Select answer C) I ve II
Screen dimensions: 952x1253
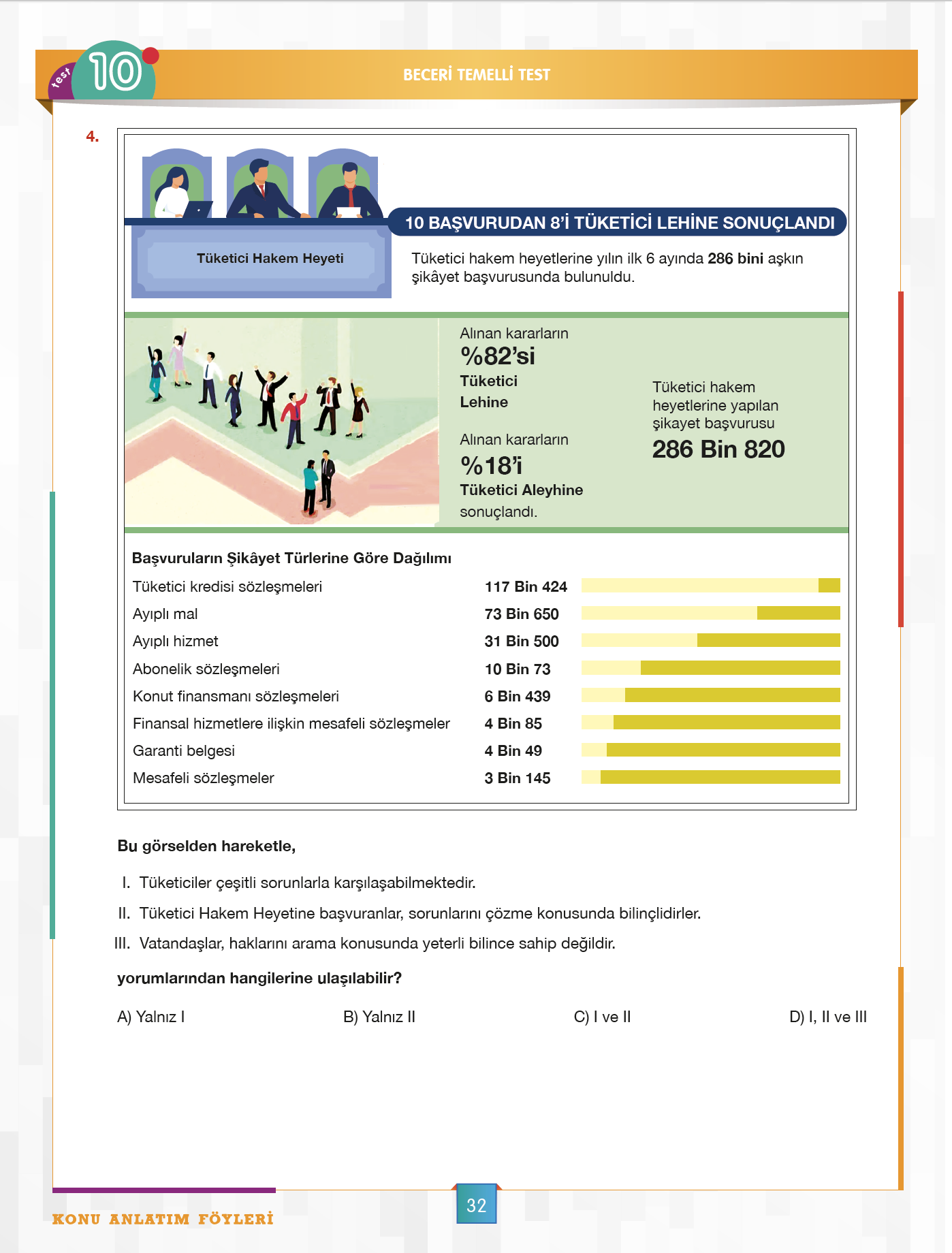coord(603,1017)
